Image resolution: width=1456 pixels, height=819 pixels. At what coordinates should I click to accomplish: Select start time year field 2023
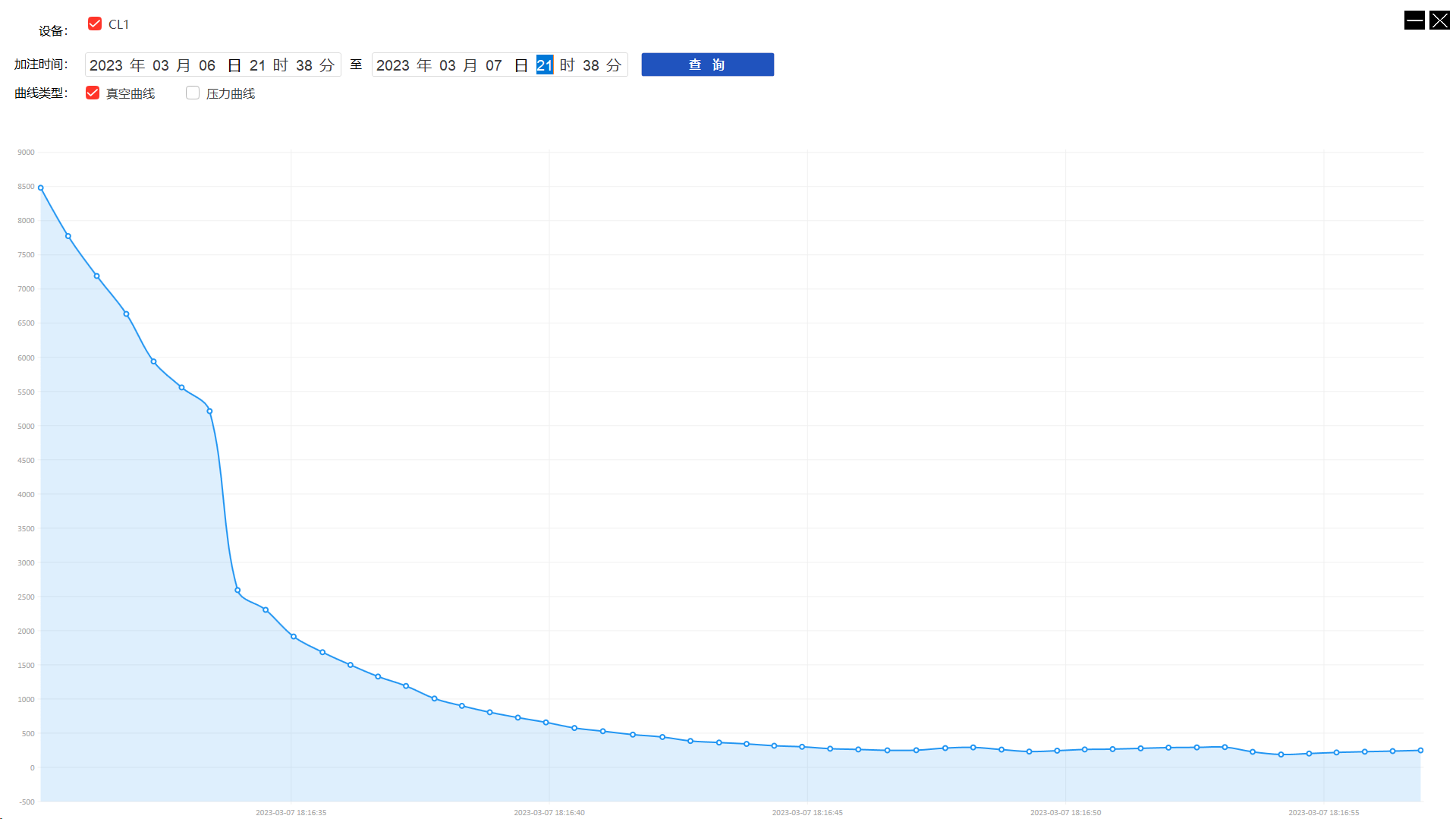106,65
